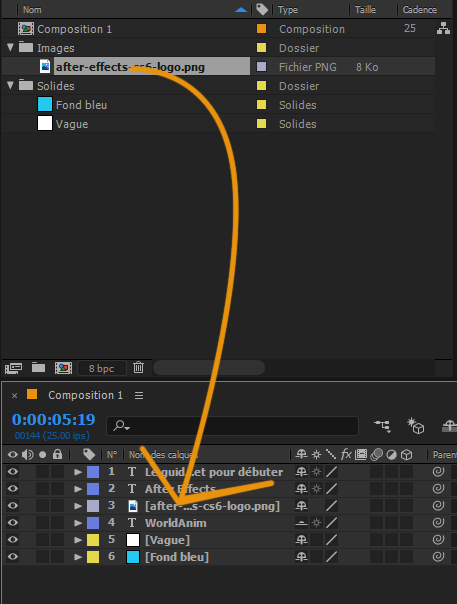Click PNG file lavender label swatch
457x604 pixels.
pyautogui.click(x=261, y=67)
